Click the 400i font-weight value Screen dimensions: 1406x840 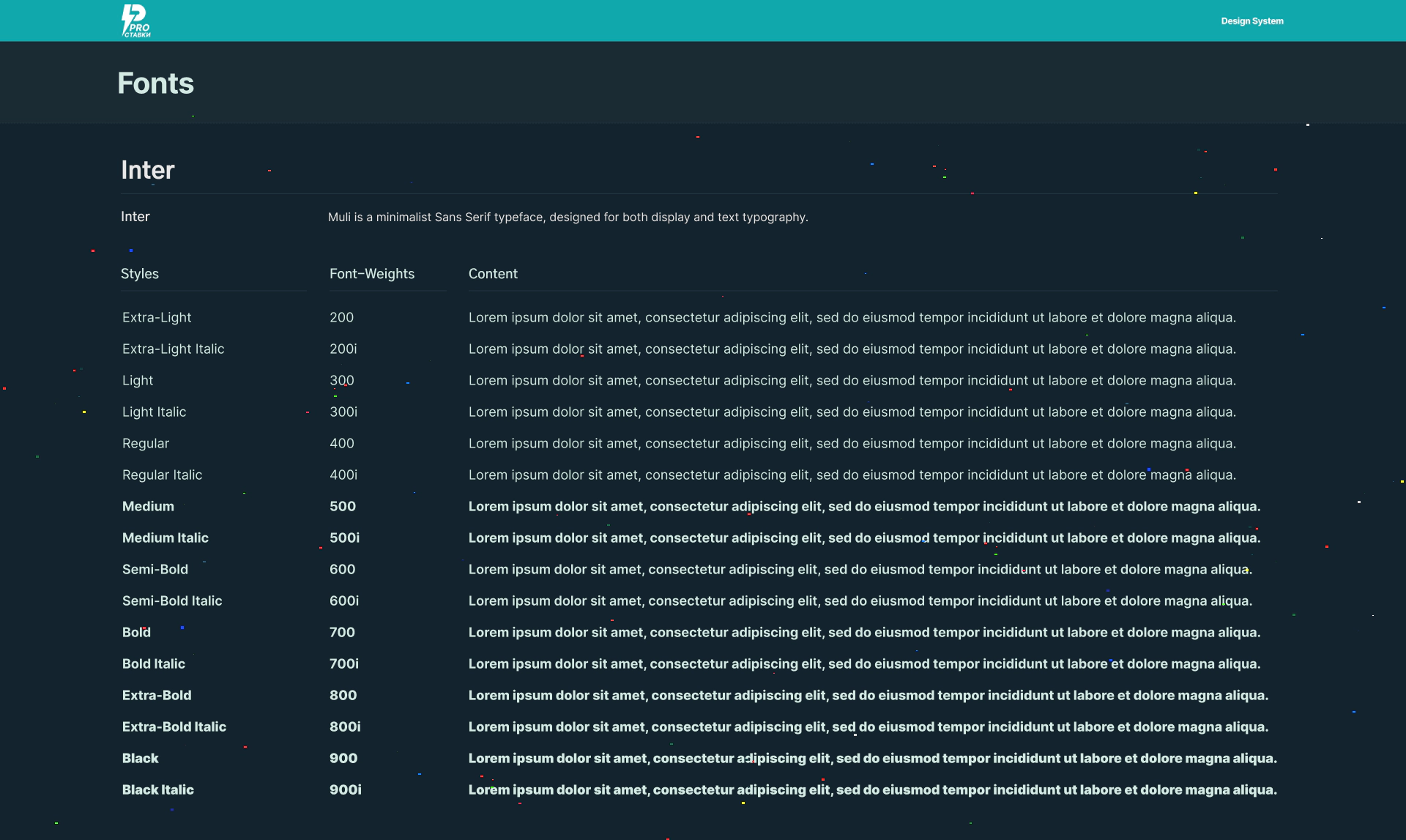343,475
